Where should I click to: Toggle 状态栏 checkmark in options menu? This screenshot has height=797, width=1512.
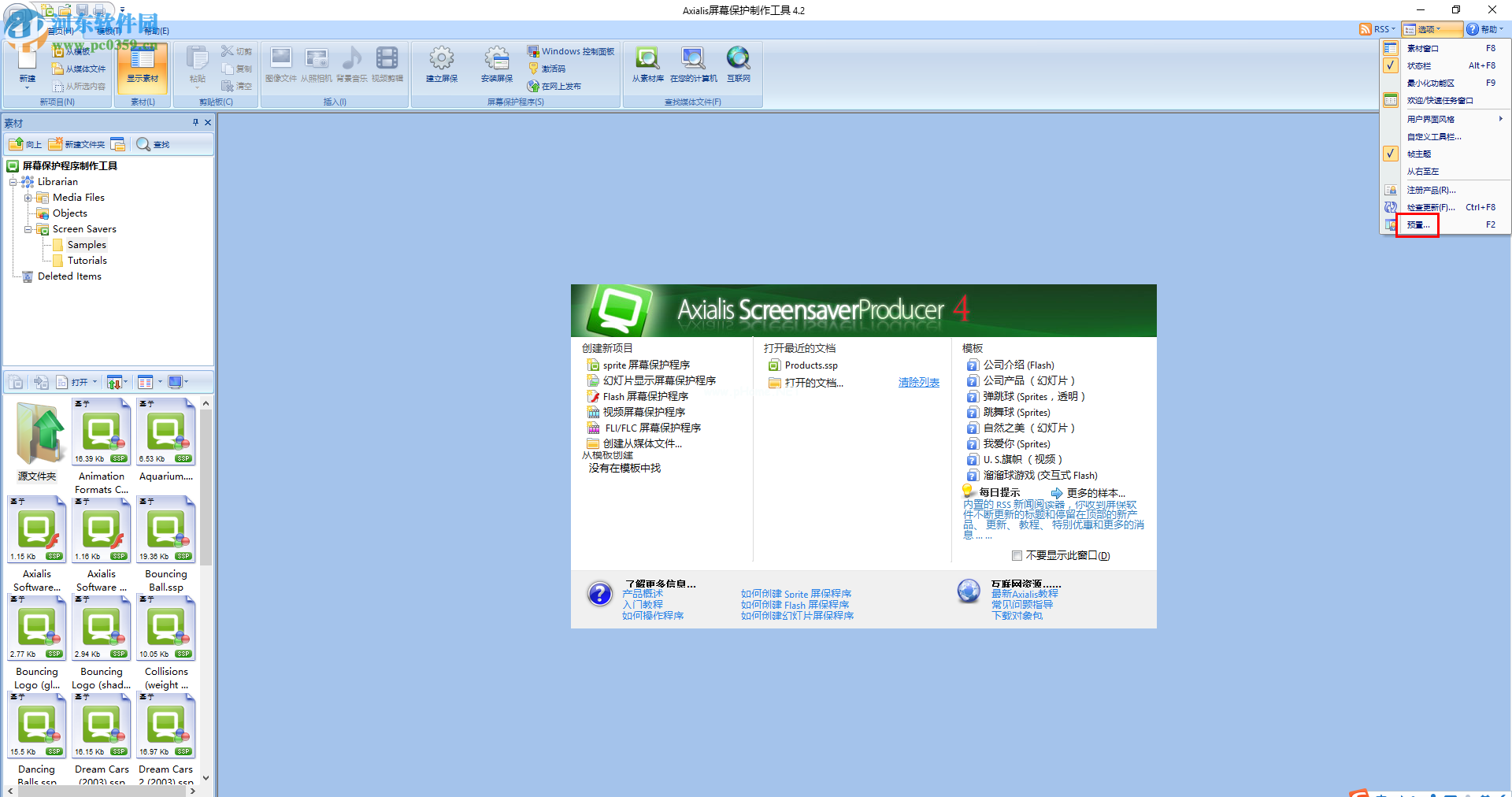1391,65
